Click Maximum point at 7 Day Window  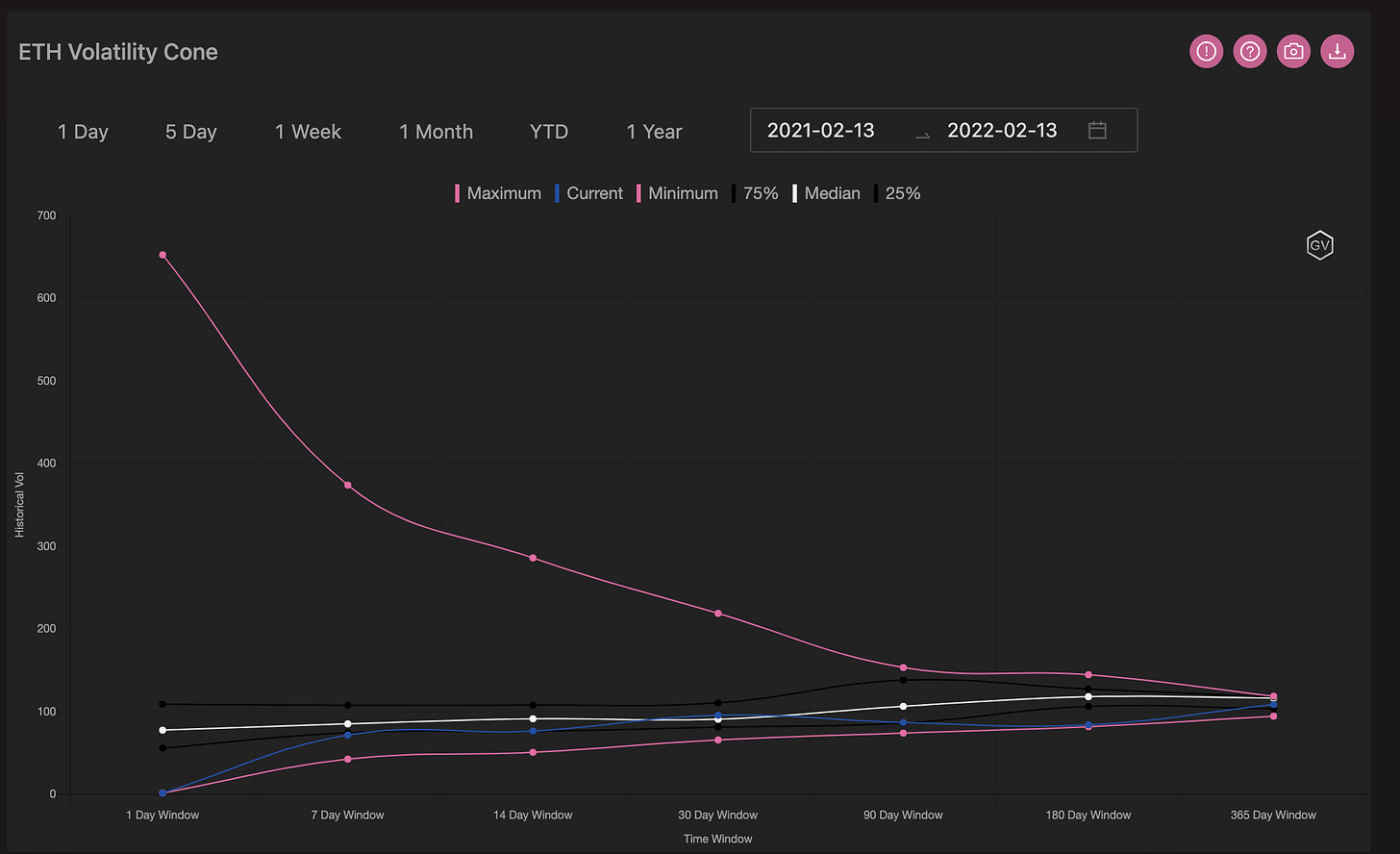point(348,485)
